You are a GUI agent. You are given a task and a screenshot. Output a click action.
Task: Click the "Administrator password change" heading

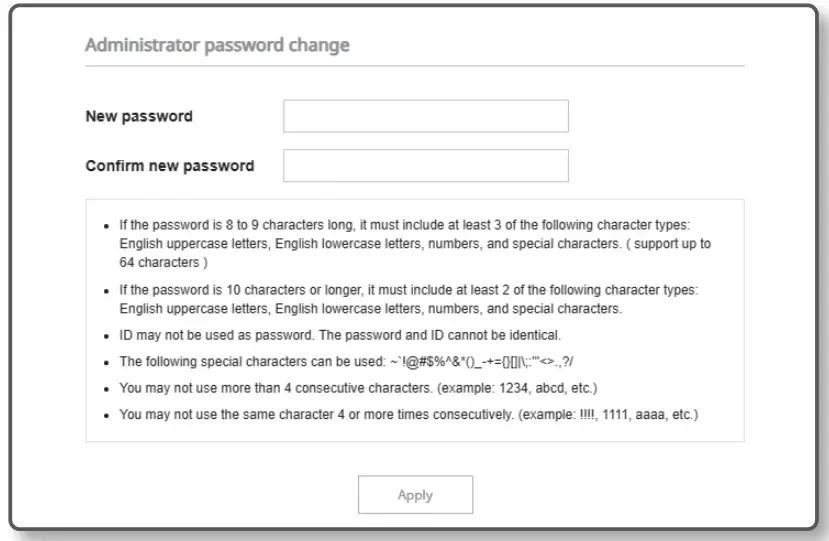pos(216,45)
